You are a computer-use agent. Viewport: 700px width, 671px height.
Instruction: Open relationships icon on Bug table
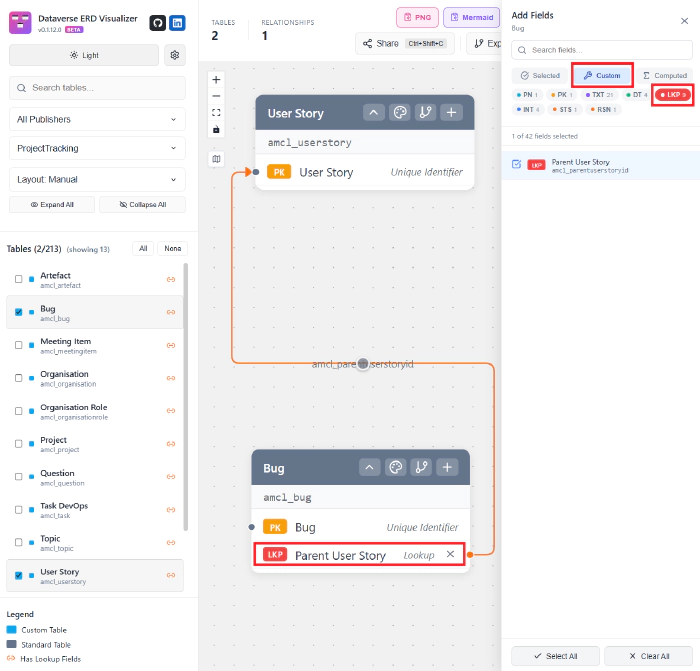pyautogui.click(x=421, y=467)
